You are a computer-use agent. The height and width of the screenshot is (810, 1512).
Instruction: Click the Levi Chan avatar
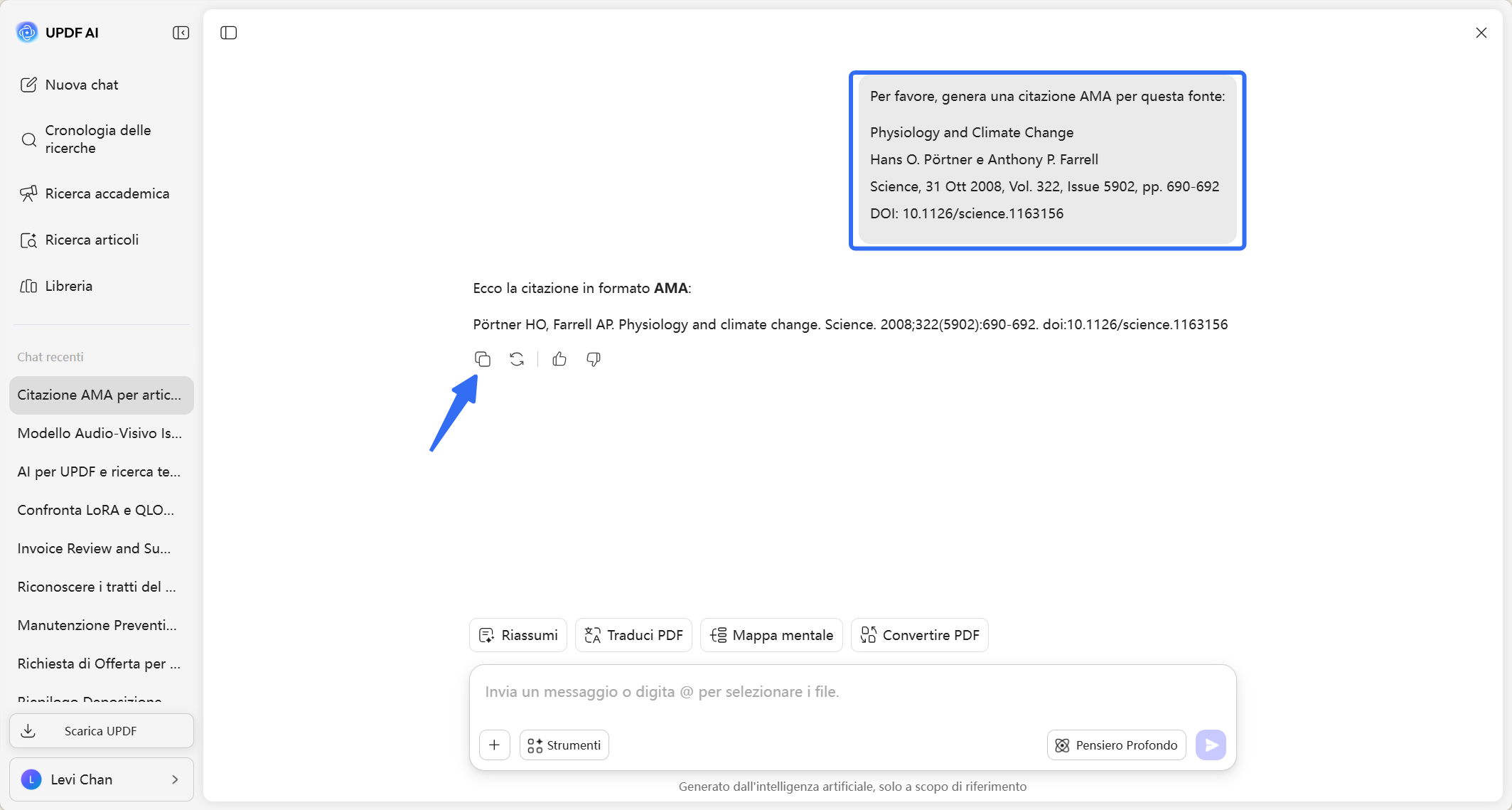tap(31, 779)
